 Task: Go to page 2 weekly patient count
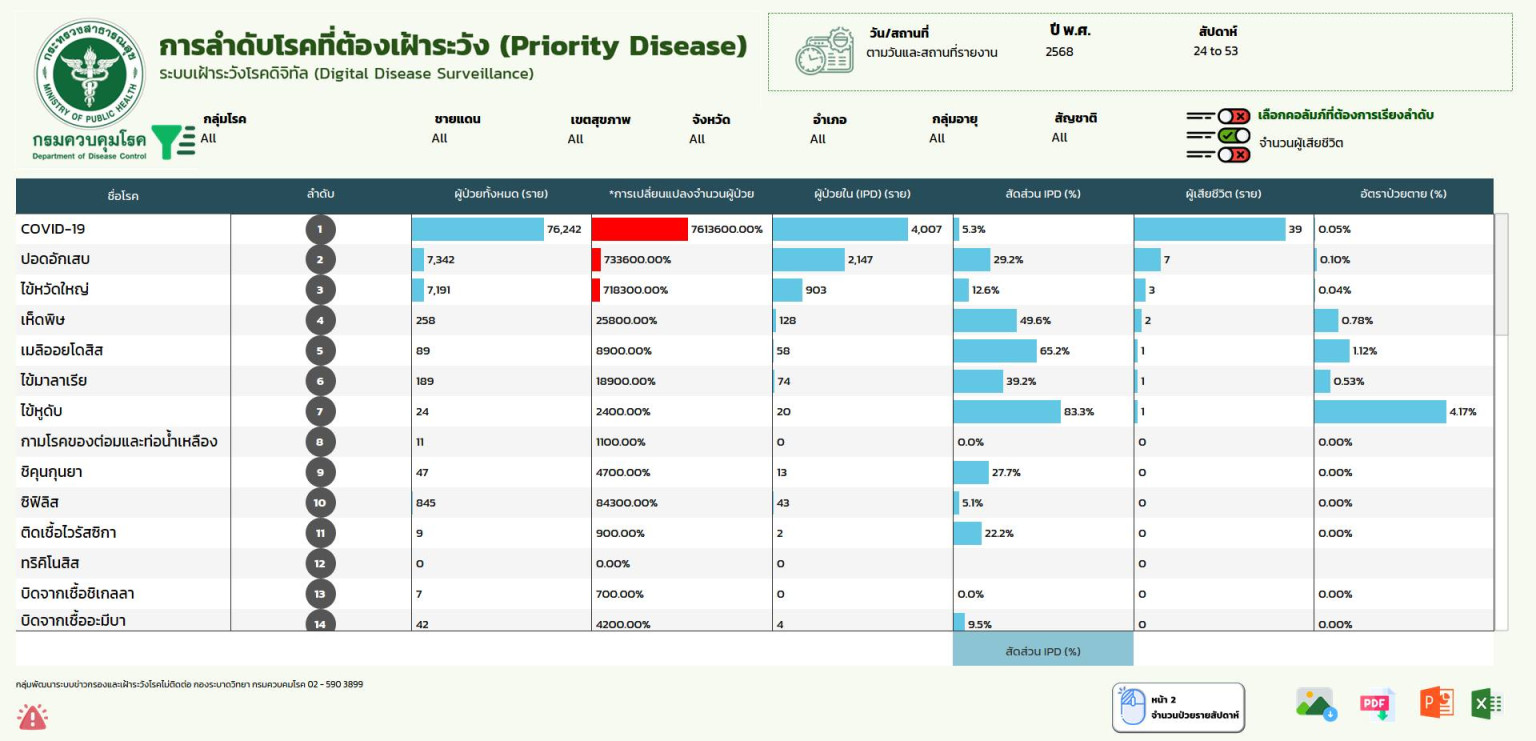coord(1178,708)
